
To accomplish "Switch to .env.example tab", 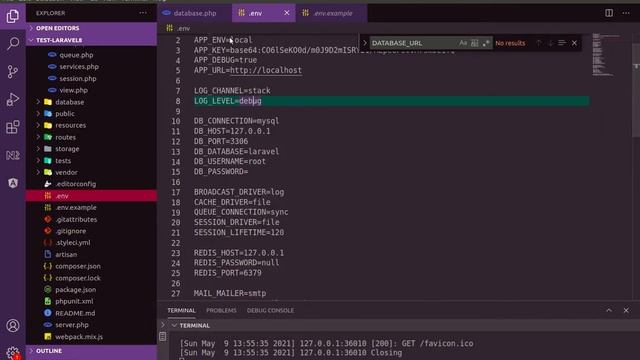I will click(332, 13).
